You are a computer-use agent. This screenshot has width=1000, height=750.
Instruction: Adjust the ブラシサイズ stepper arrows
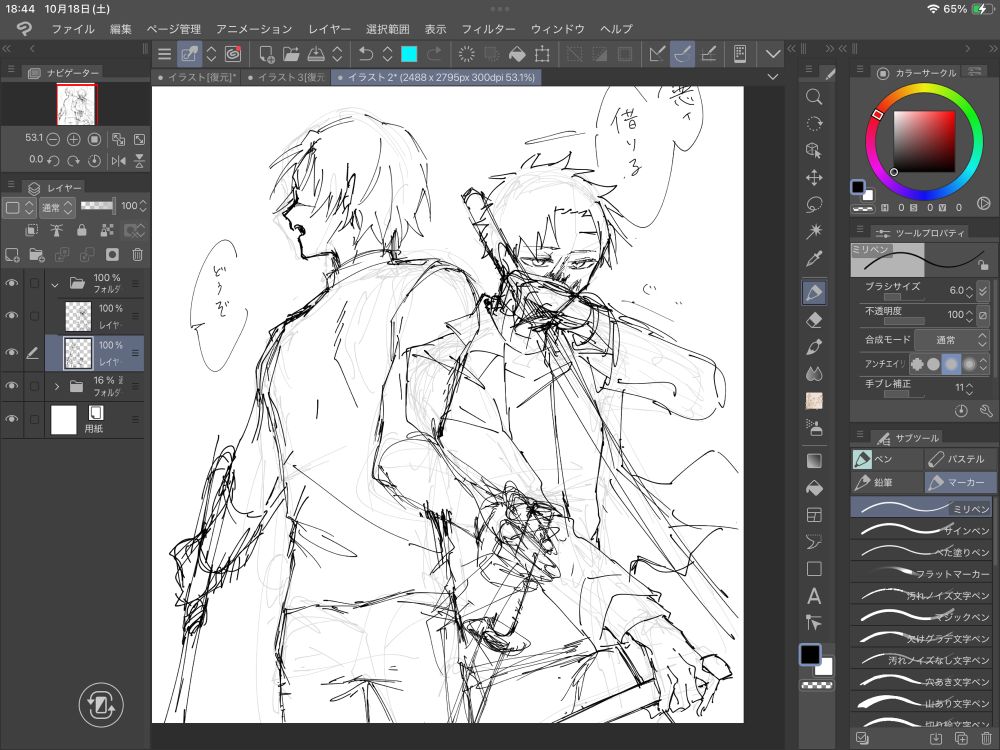969,291
